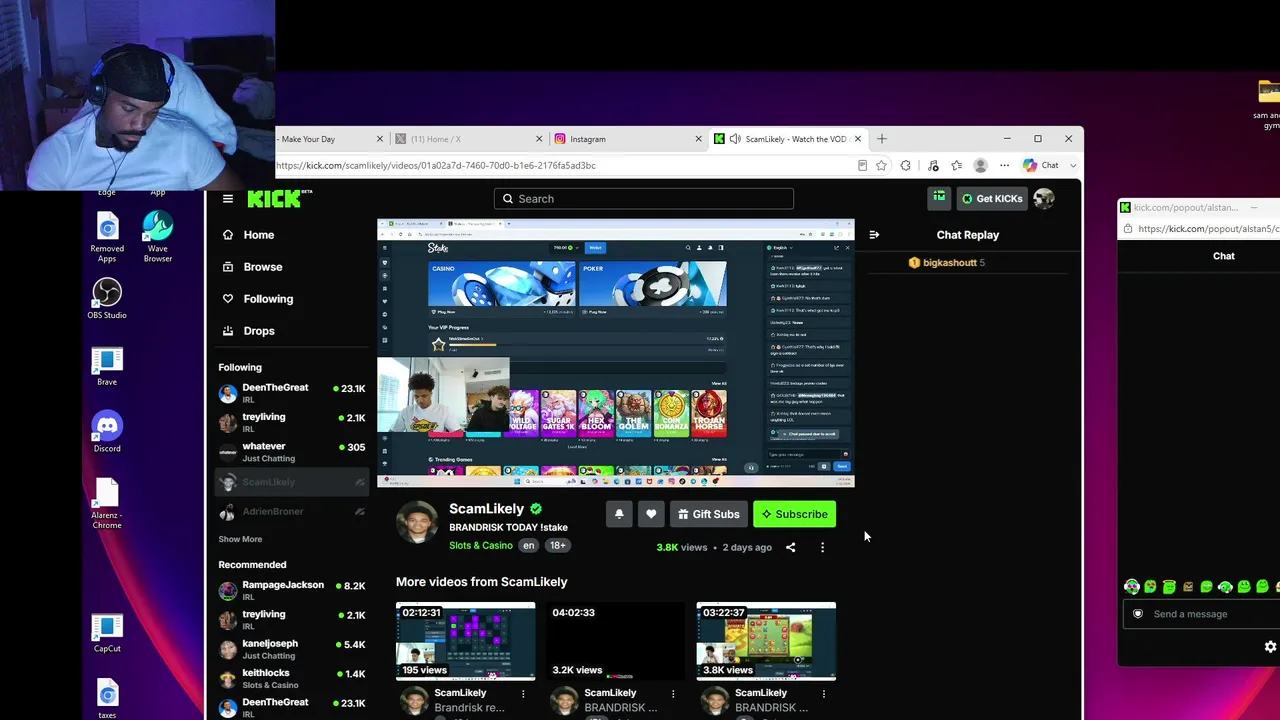The width and height of the screenshot is (1280, 720).
Task: Open the Edge Settings and more menu
Action: [1004, 165]
